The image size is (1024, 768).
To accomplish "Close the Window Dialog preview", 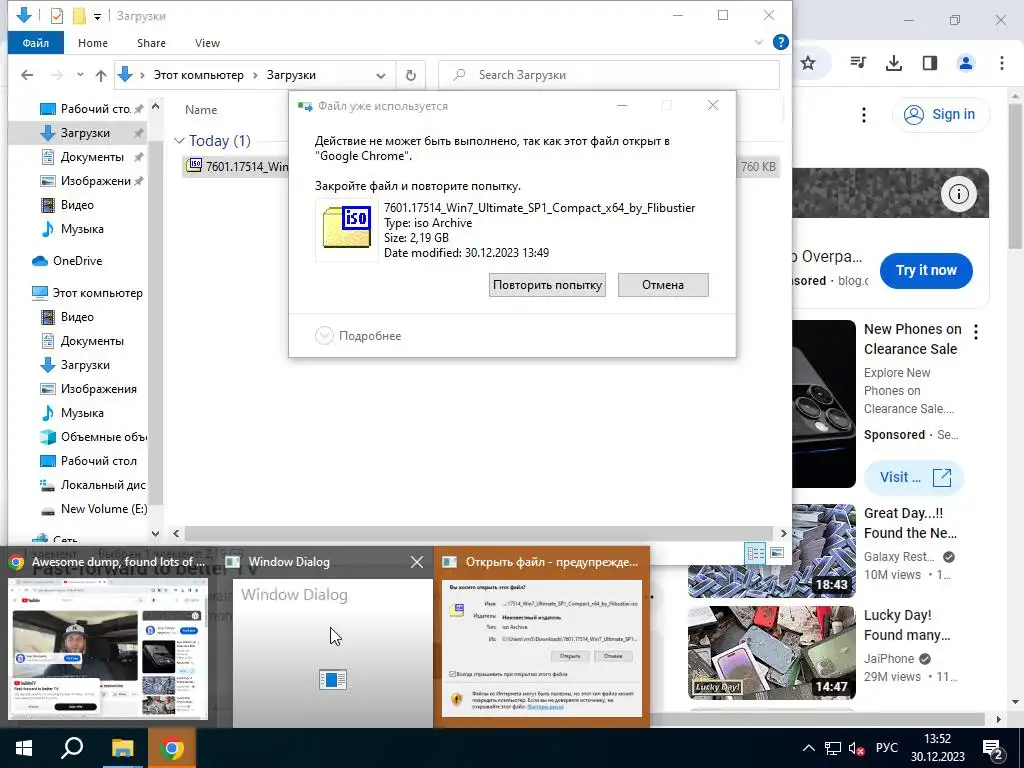I will [x=417, y=562].
